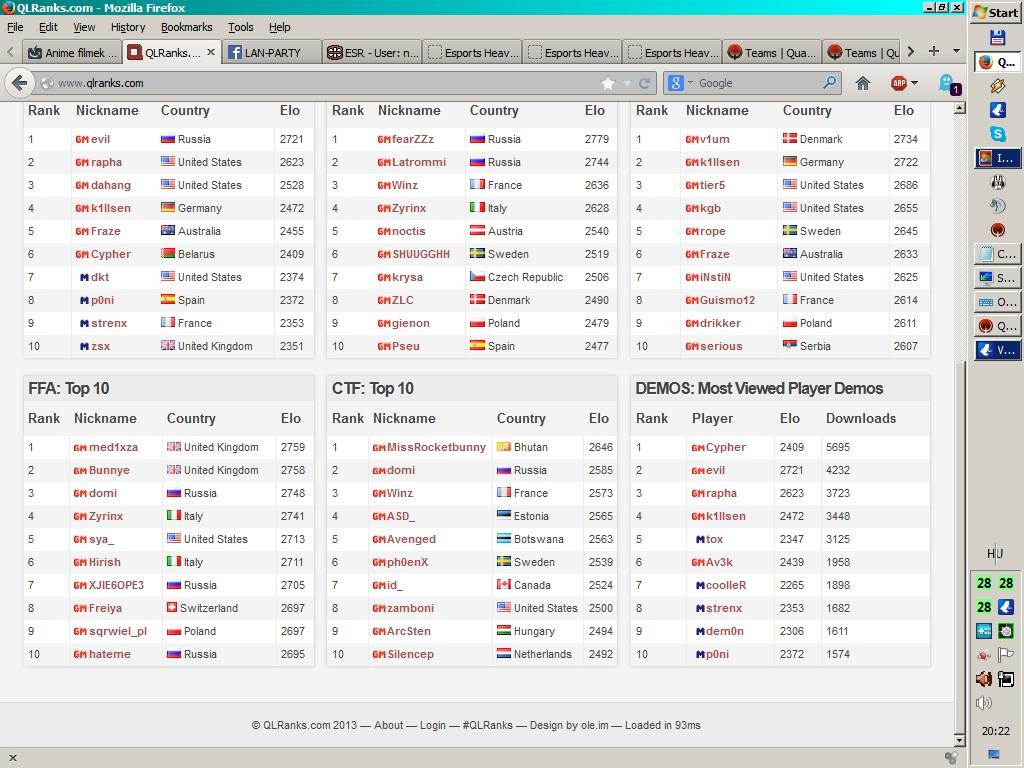
Task: Open player fearZZz profile link
Action: click(x=413, y=139)
